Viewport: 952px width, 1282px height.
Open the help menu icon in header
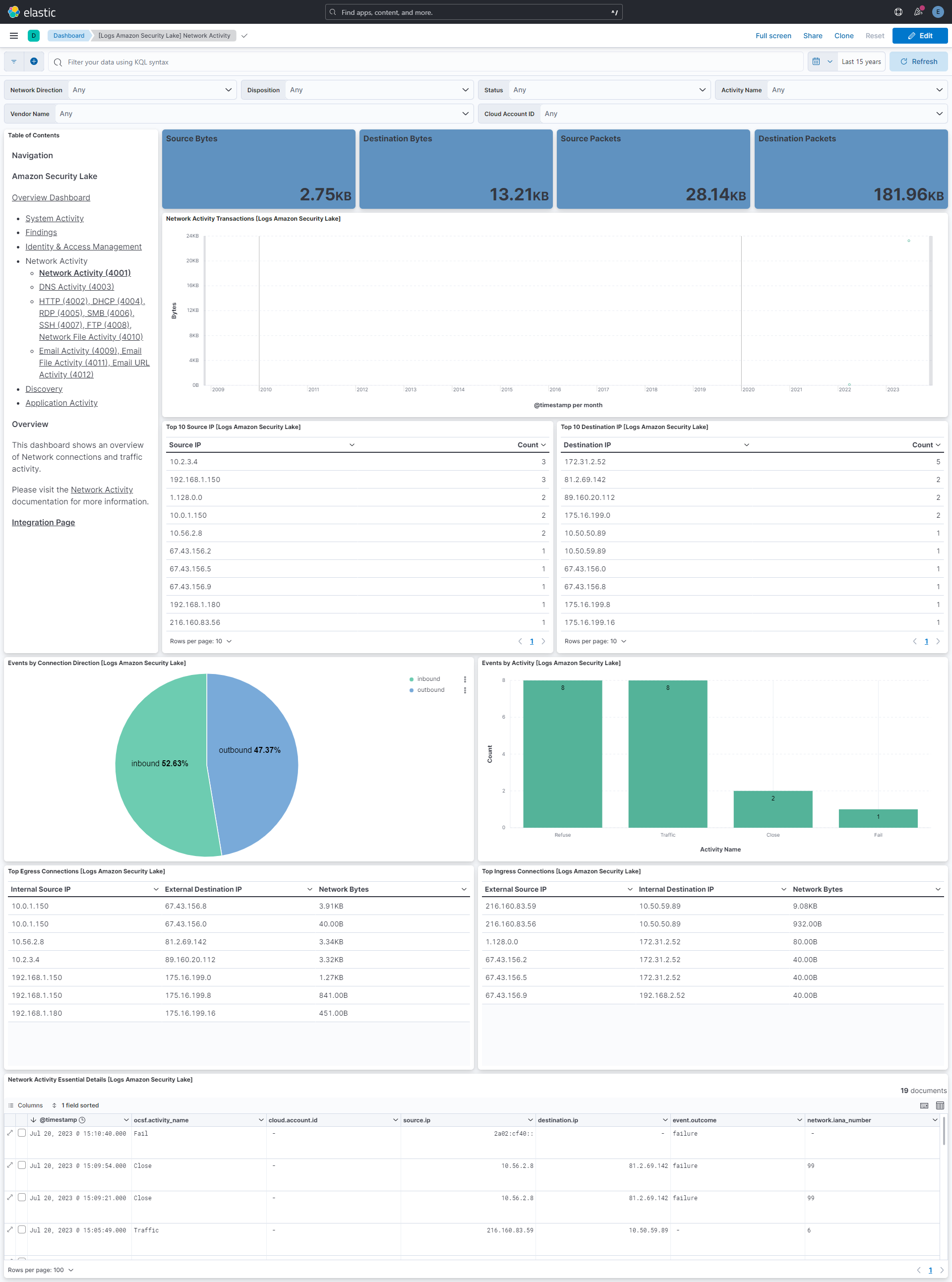click(x=898, y=12)
